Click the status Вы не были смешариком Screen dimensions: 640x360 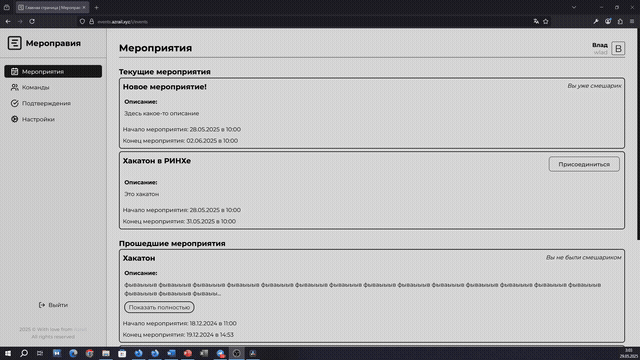[584, 257]
